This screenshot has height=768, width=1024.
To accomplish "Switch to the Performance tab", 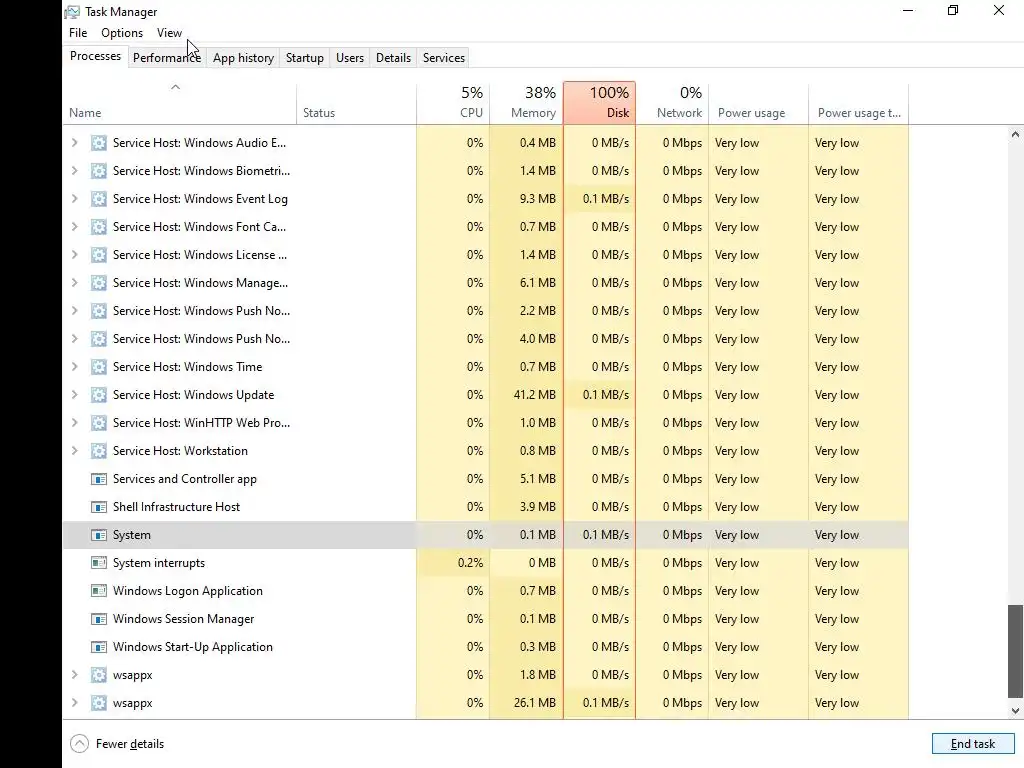I will pyautogui.click(x=167, y=57).
